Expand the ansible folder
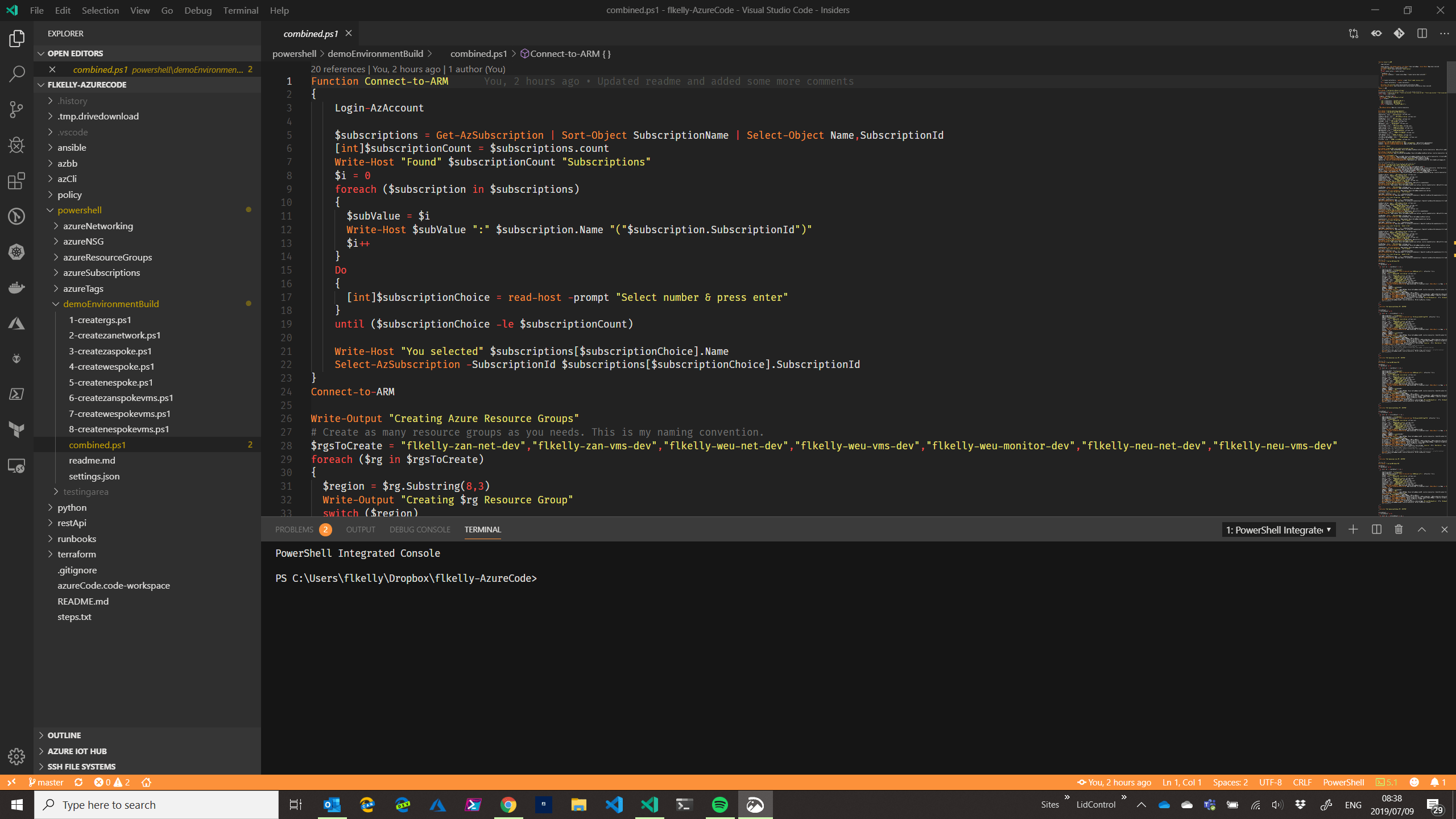1456x819 pixels. click(73, 147)
